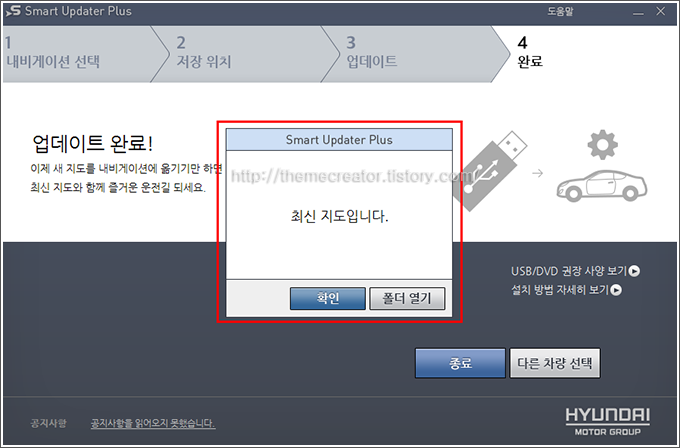Click the USB drive icon
680x448 pixels.
(x=490, y=170)
